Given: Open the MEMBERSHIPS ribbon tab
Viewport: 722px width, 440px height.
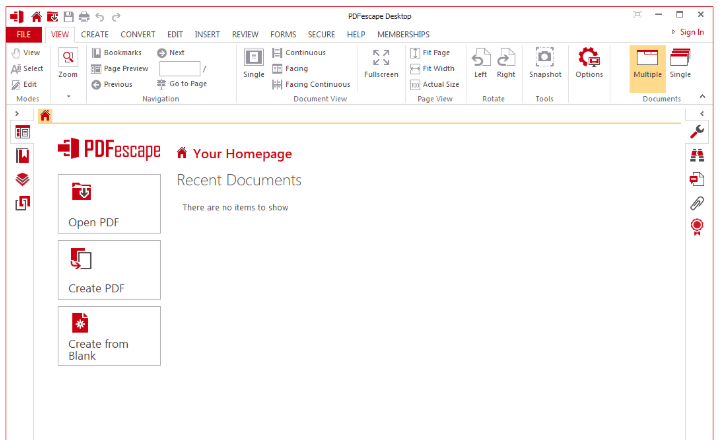Looking at the screenshot, I should (403, 35).
